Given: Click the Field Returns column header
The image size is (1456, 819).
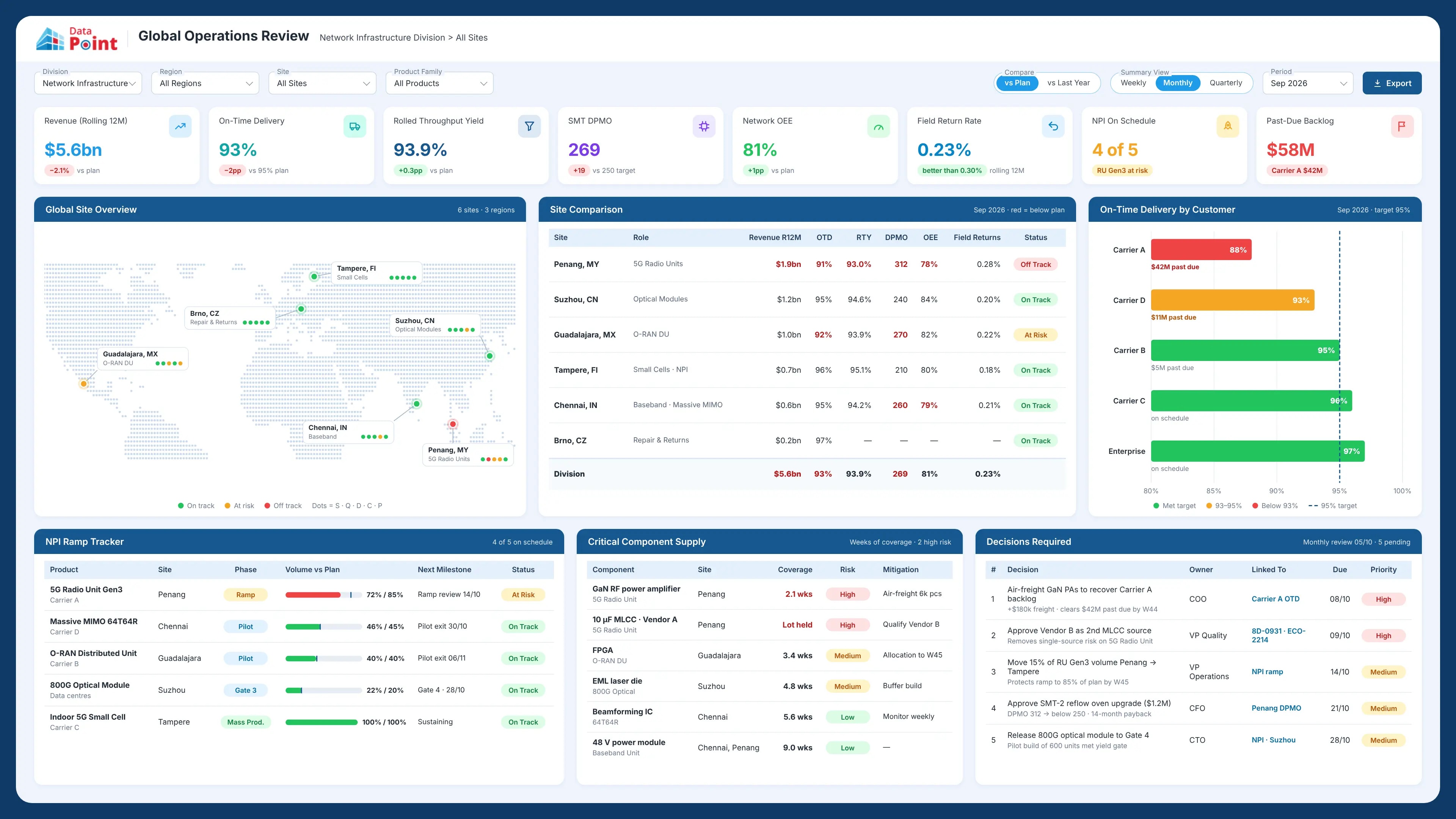Looking at the screenshot, I should pos(977,237).
